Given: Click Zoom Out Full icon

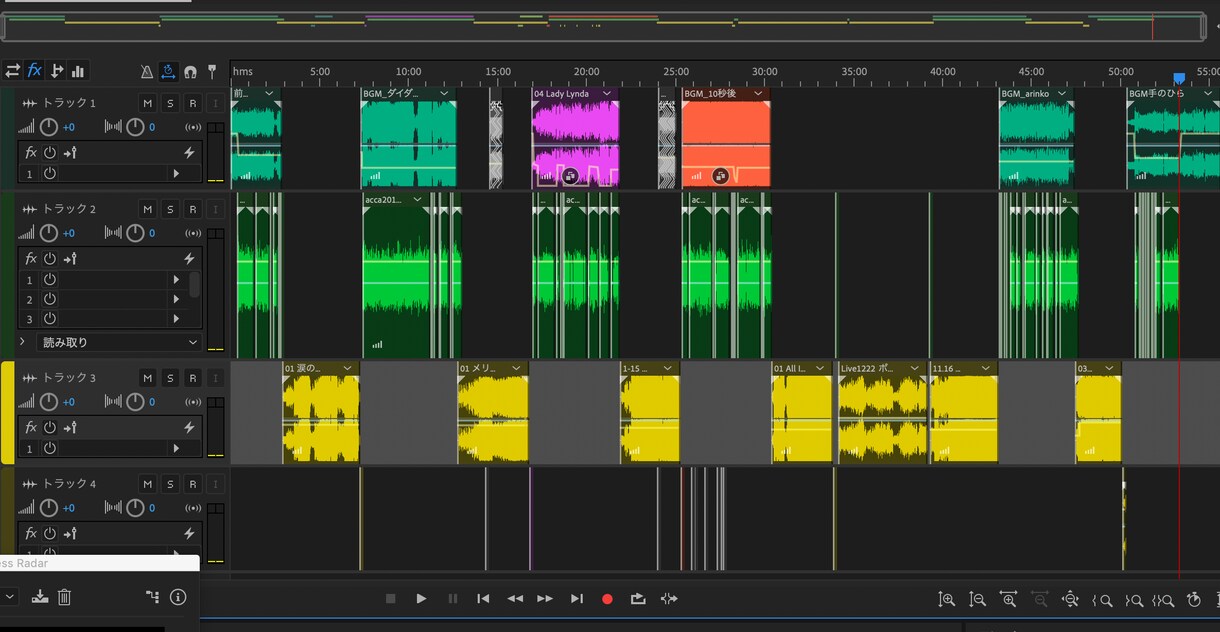Looking at the screenshot, I should [1071, 600].
